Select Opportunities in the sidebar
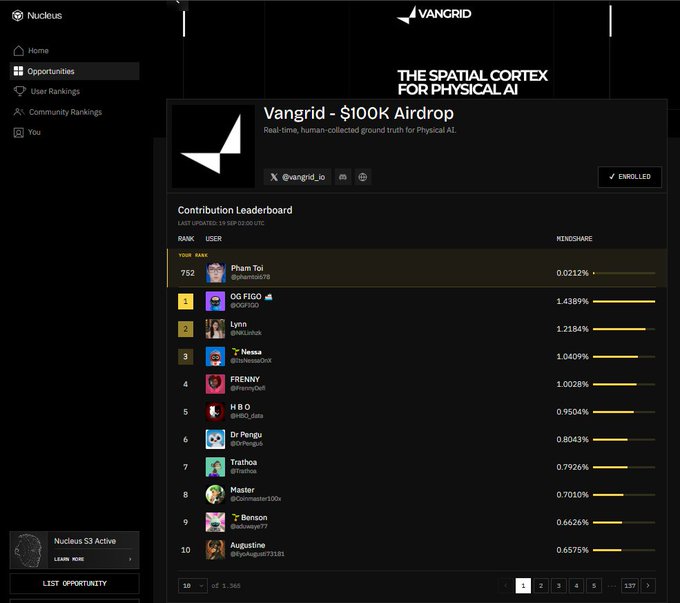680x603 pixels. (74, 71)
